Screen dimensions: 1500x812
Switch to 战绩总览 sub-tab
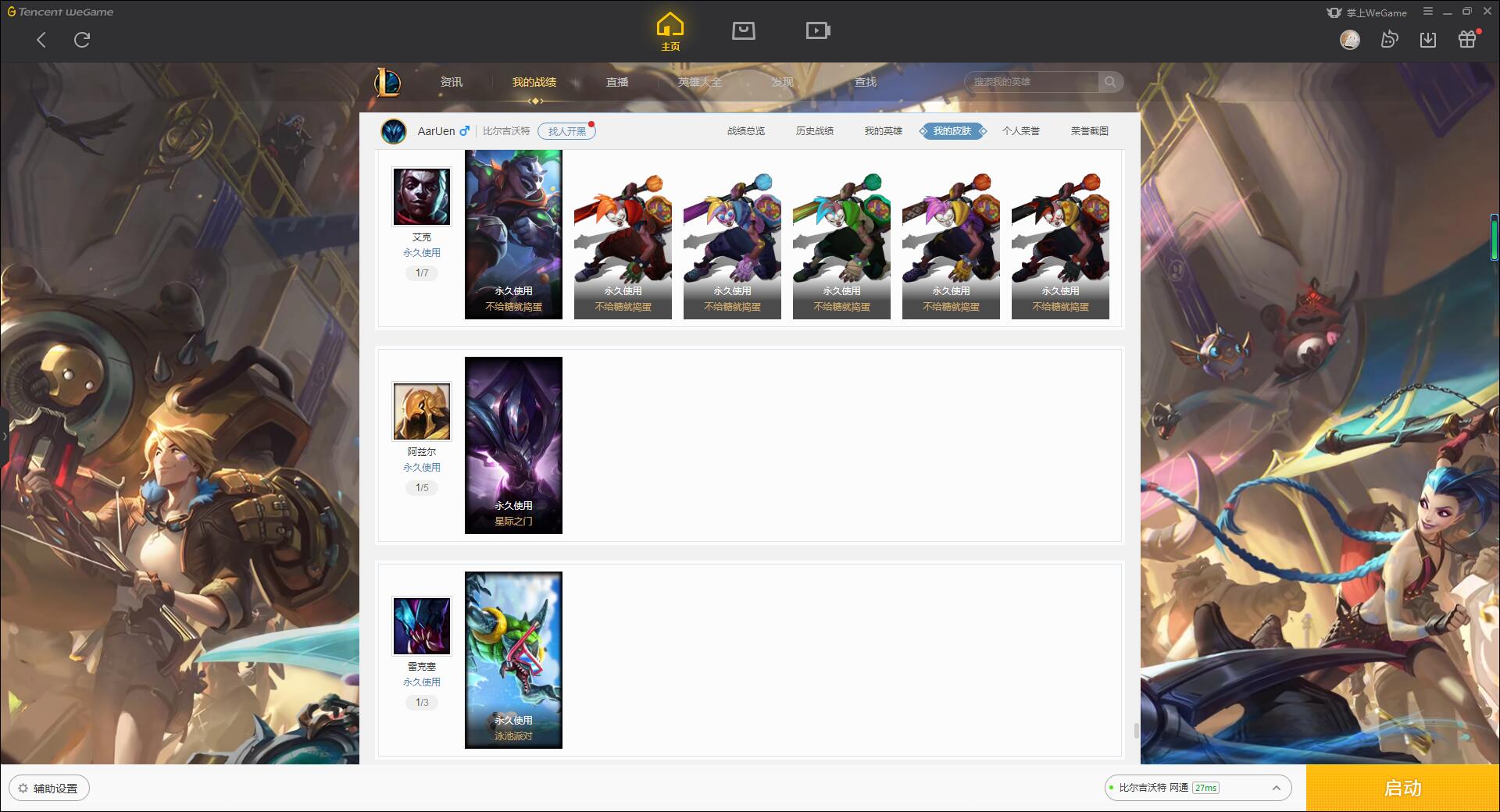746,131
